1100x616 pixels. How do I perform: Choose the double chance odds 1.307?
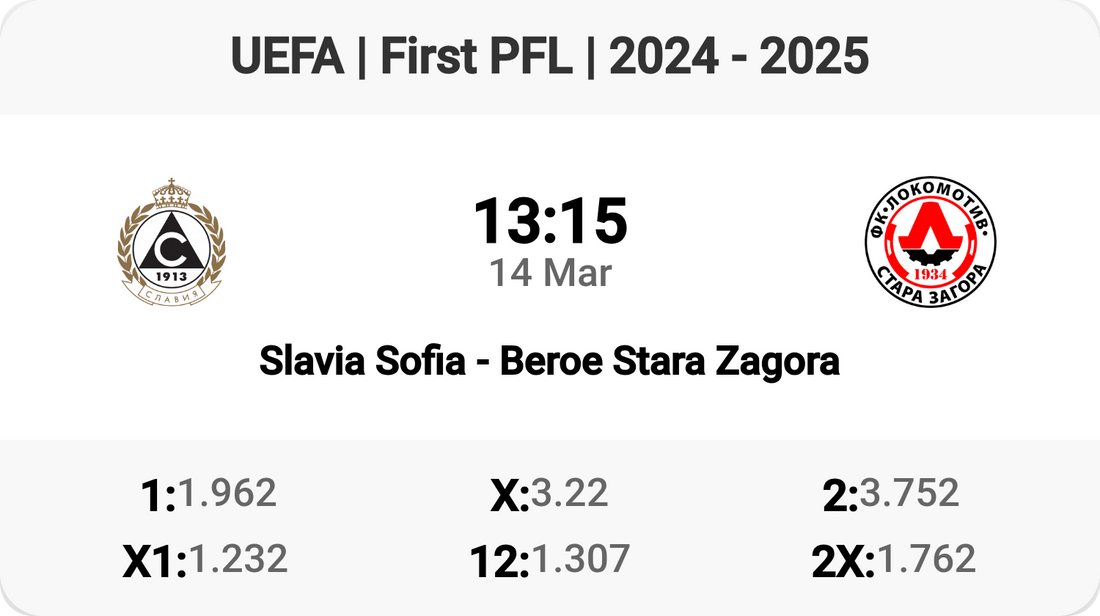580,559
